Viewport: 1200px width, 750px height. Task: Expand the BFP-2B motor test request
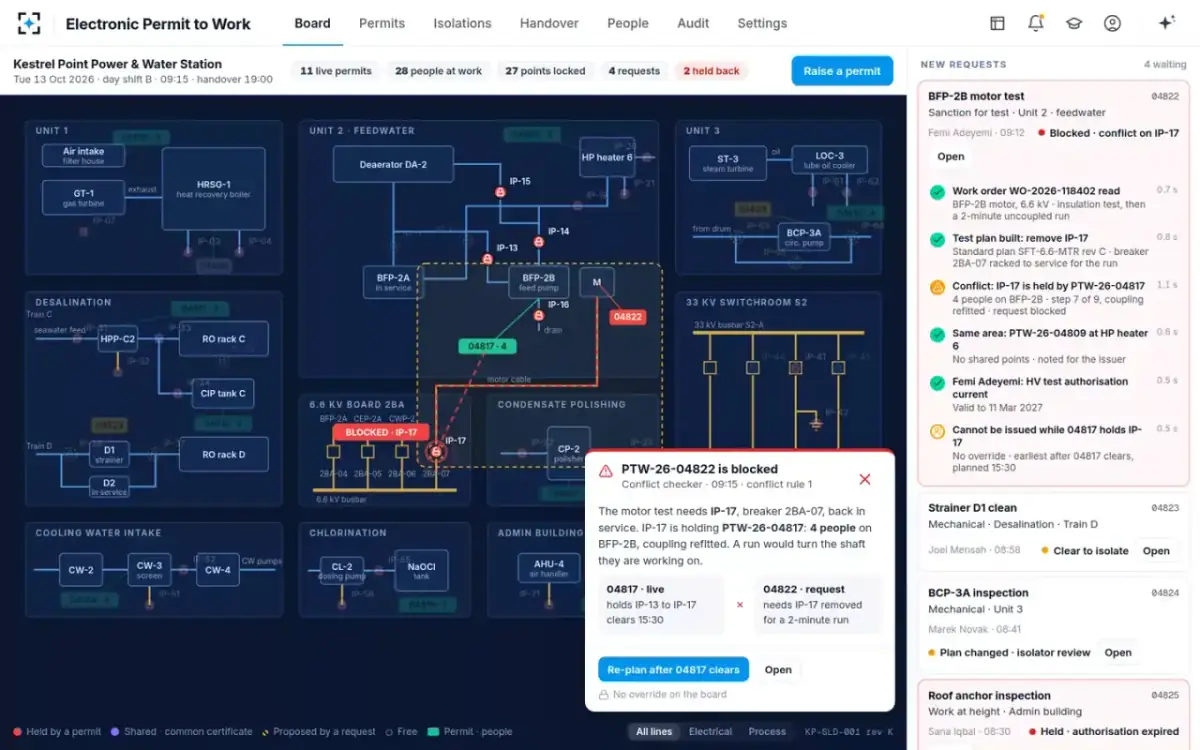tap(951, 156)
